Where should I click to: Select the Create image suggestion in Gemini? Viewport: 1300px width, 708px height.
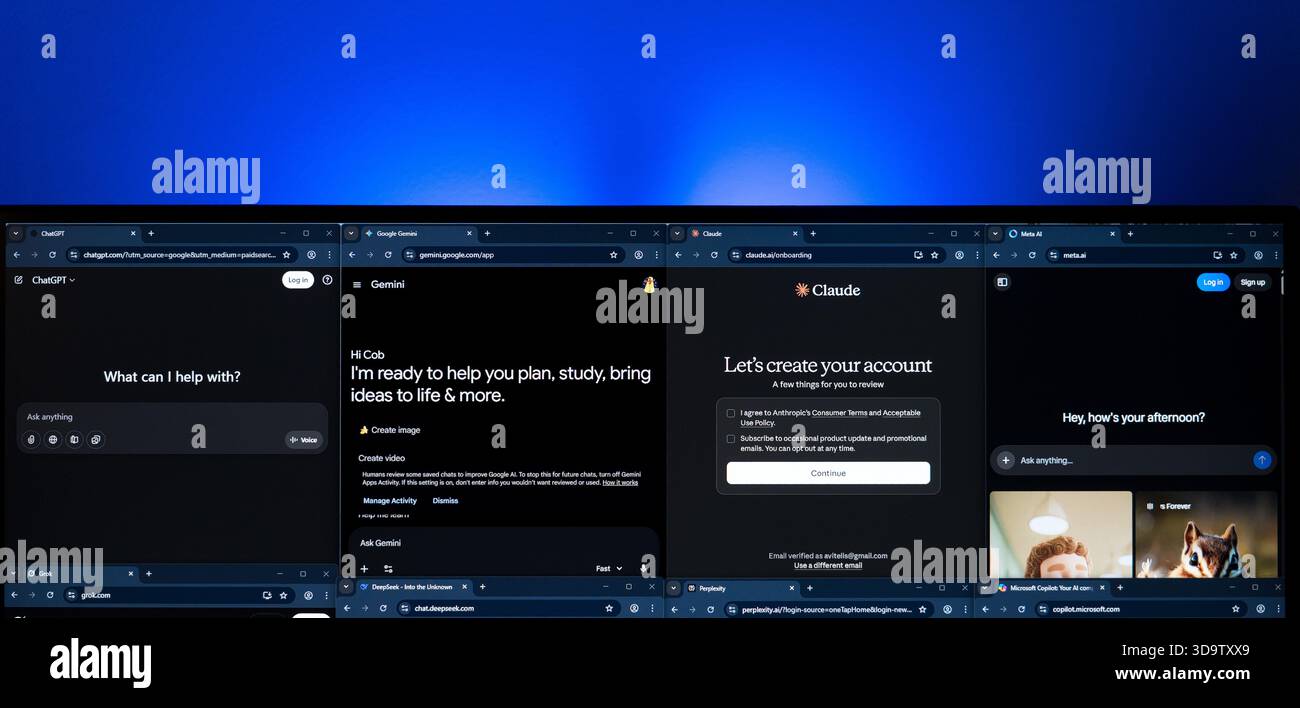click(390, 430)
